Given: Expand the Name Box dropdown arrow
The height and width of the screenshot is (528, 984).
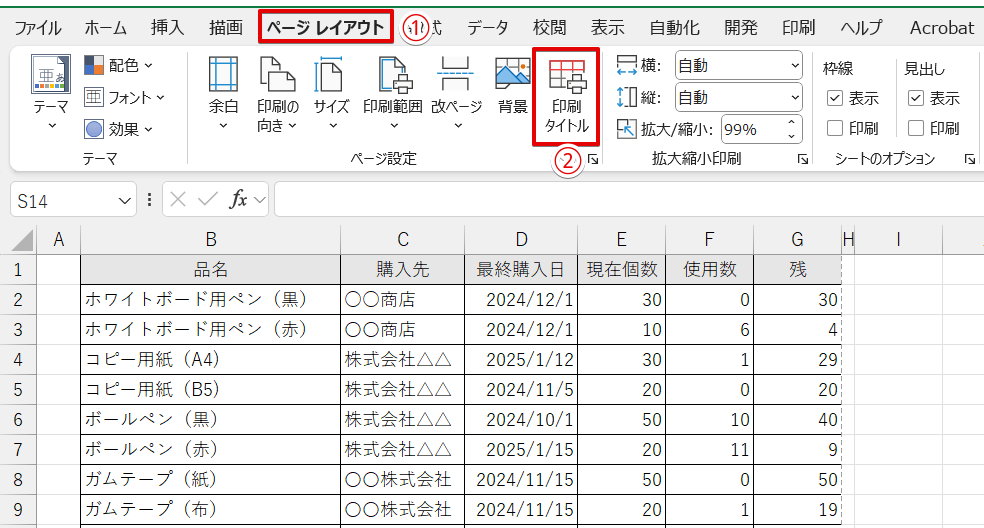Looking at the screenshot, I should pos(125,201).
